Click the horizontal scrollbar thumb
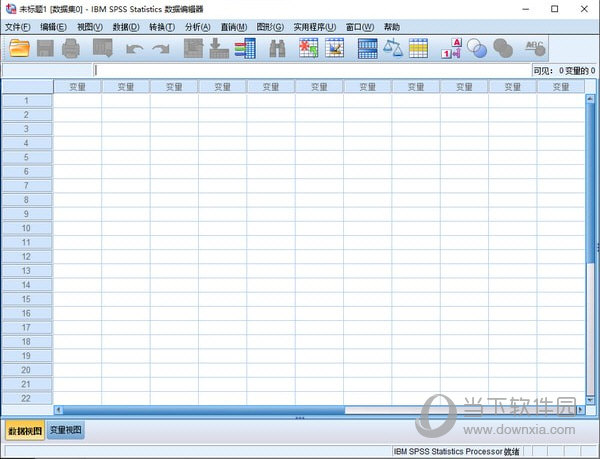This screenshot has width=600, height=459. (204, 410)
